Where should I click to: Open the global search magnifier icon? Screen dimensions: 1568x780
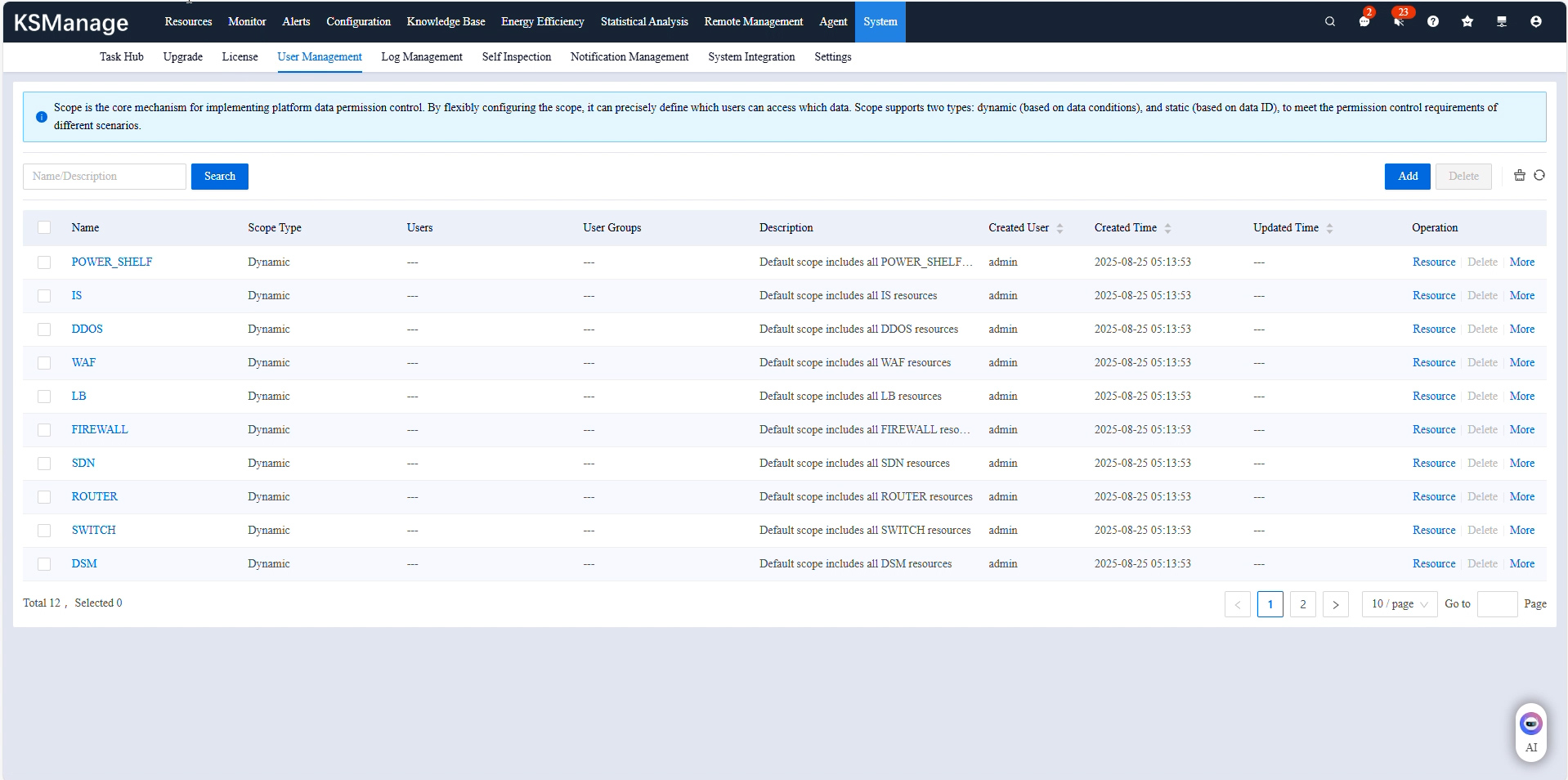point(1329,22)
